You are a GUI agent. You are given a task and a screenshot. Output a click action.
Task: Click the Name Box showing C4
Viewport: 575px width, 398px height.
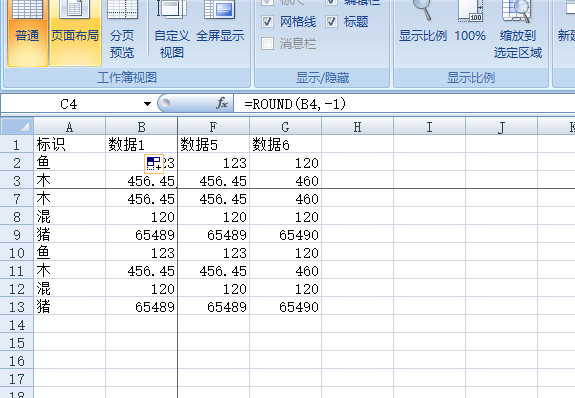tap(70, 104)
